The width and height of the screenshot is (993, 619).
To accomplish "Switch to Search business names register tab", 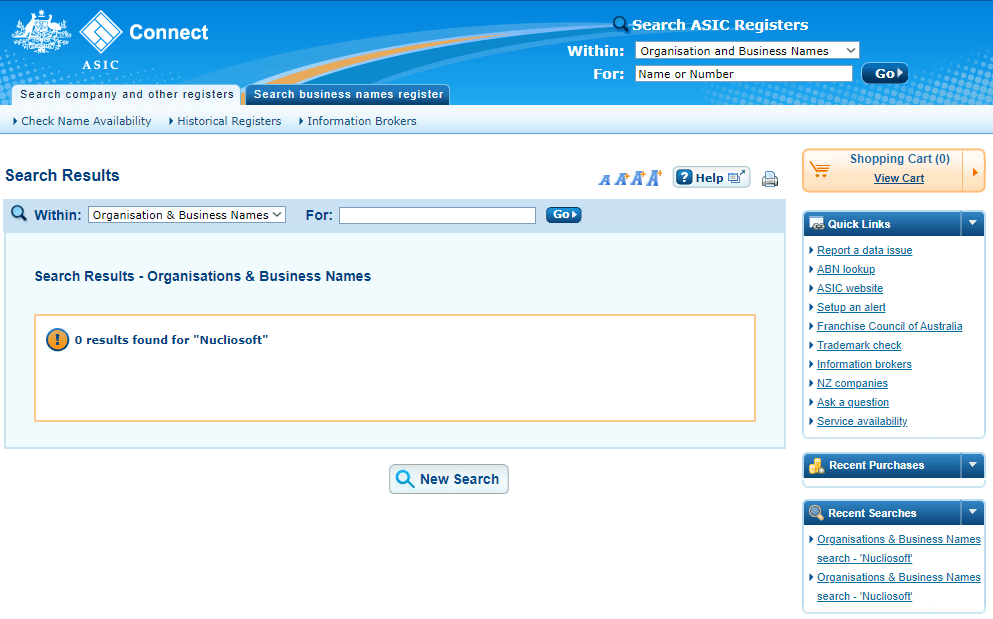I will click(x=348, y=94).
